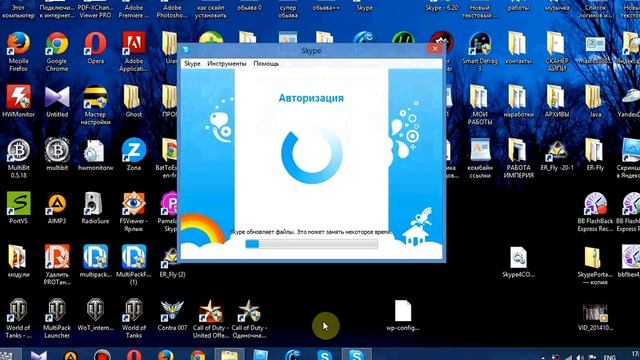Open the Skype menu in the Skype window
Screen dimensions: 640x360
tap(192, 64)
